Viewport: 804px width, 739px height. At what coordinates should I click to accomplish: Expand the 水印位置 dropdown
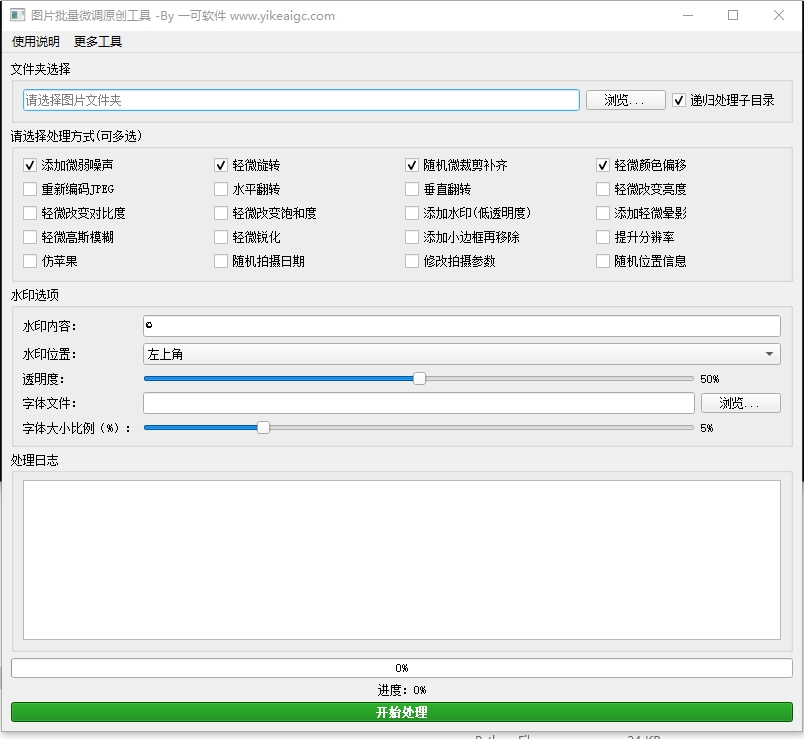pyautogui.click(x=461, y=354)
